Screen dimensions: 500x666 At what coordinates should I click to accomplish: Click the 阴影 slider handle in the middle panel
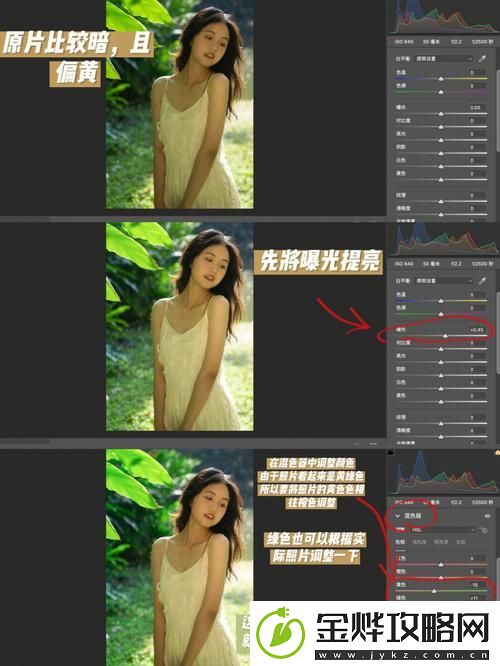[x=441, y=375]
